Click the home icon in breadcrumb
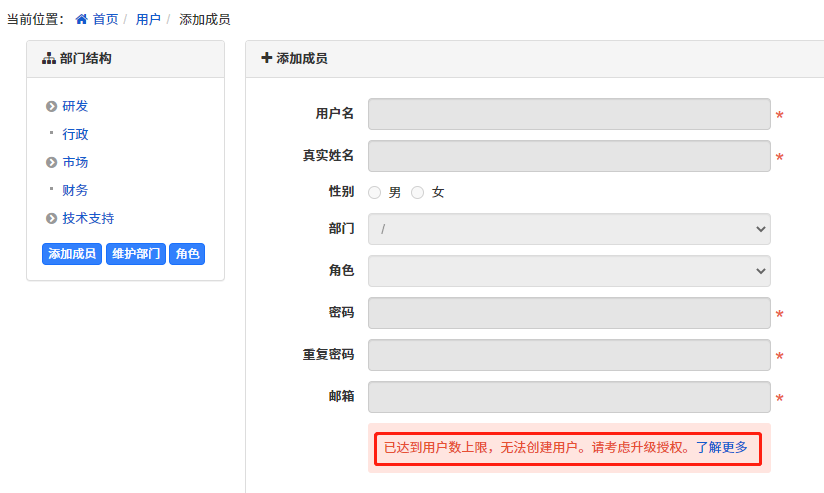The height and width of the screenshot is (493, 824). click(81, 19)
